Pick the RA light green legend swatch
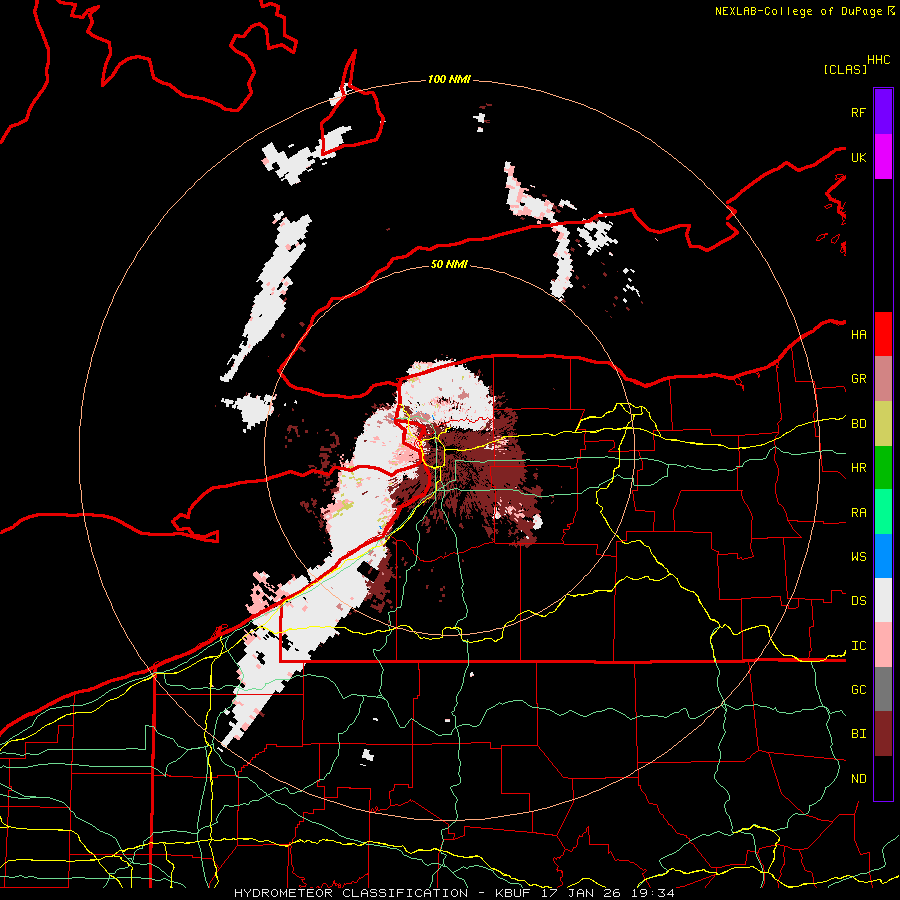Viewport: 900px width, 900px height. pos(883,512)
